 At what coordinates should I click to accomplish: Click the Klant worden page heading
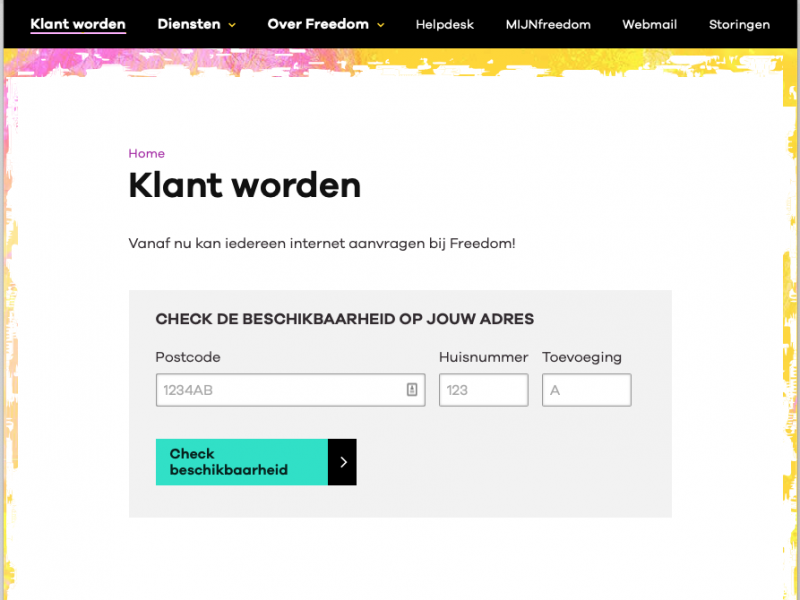point(245,185)
